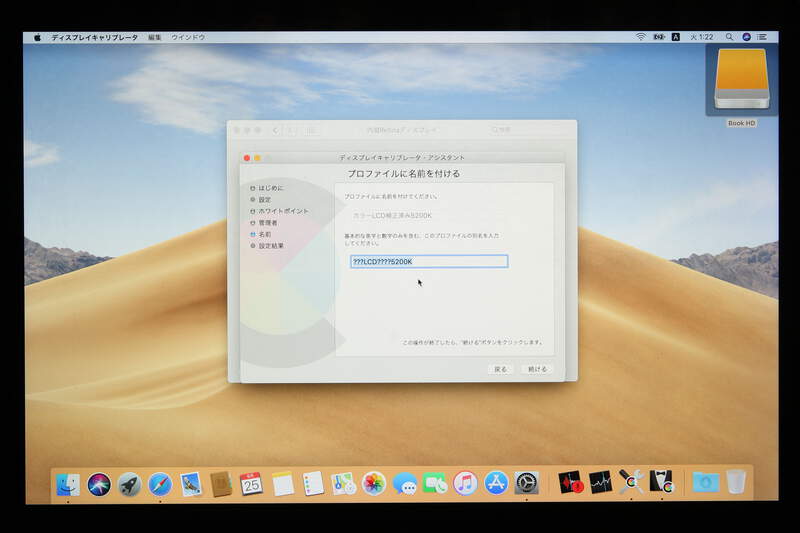Open the Downloads folder in Dock
The width and height of the screenshot is (800, 533).
[706, 483]
